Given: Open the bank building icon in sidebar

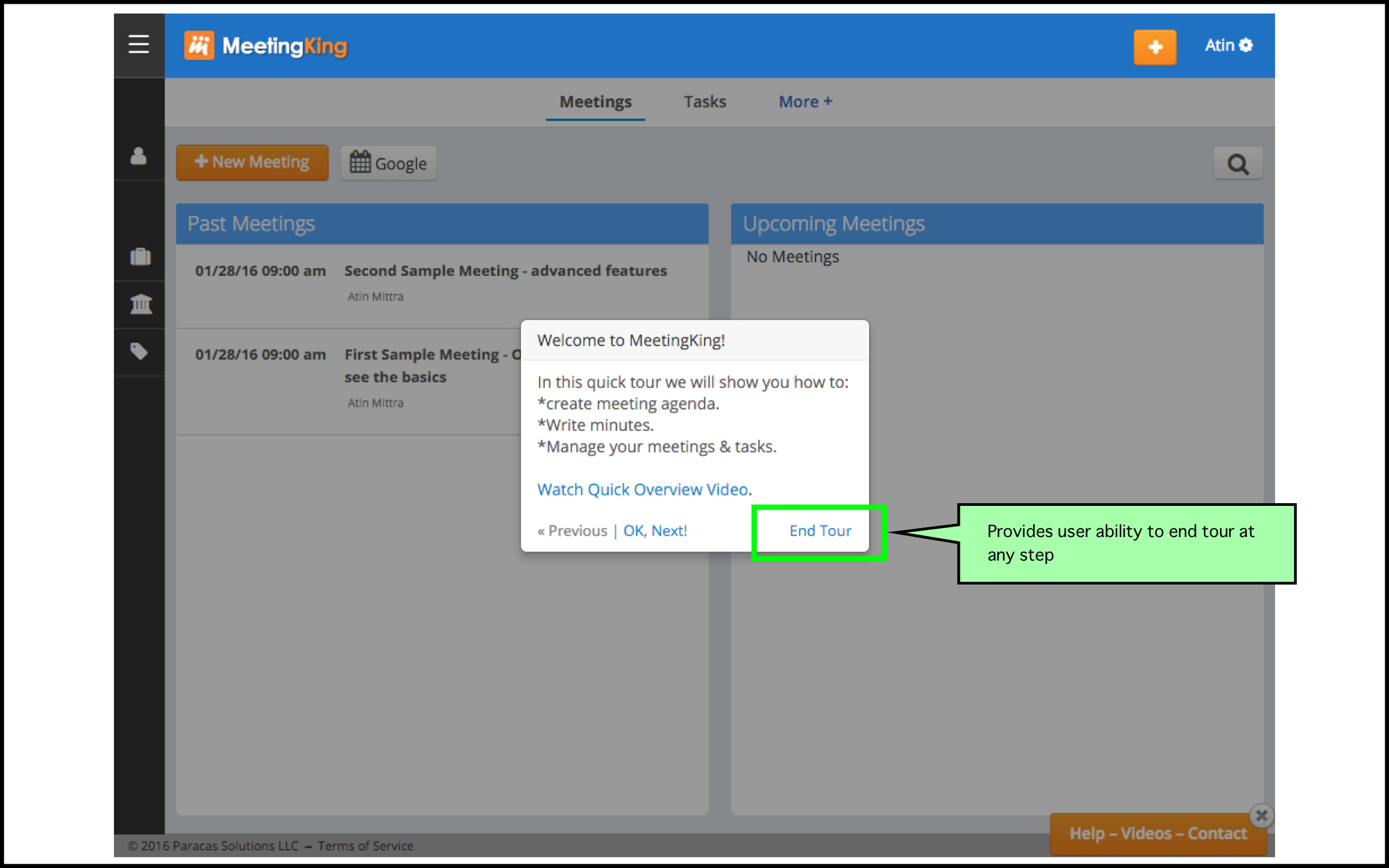Looking at the screenshot, I should pos(141,304).
